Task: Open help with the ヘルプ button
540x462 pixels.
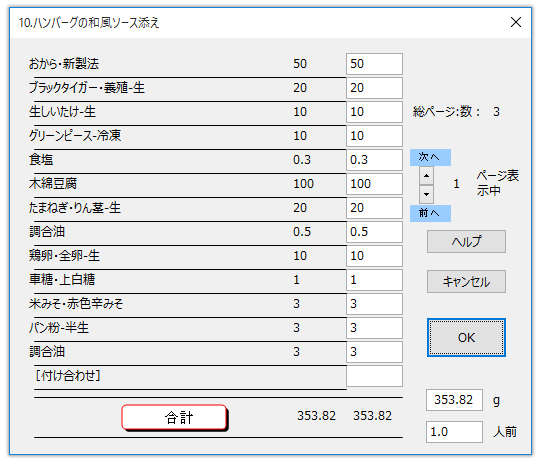Action: tap(466, 242)
